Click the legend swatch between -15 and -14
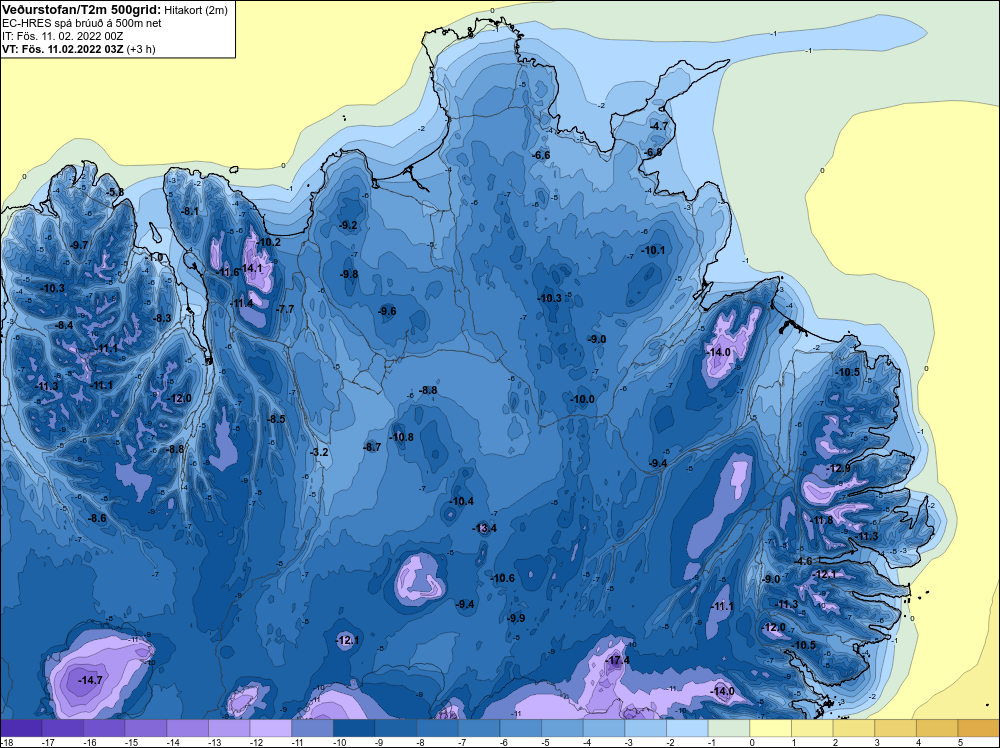The width and height of the screenshot is (1000, 748). pyautogui.click(x=145, y=728)
